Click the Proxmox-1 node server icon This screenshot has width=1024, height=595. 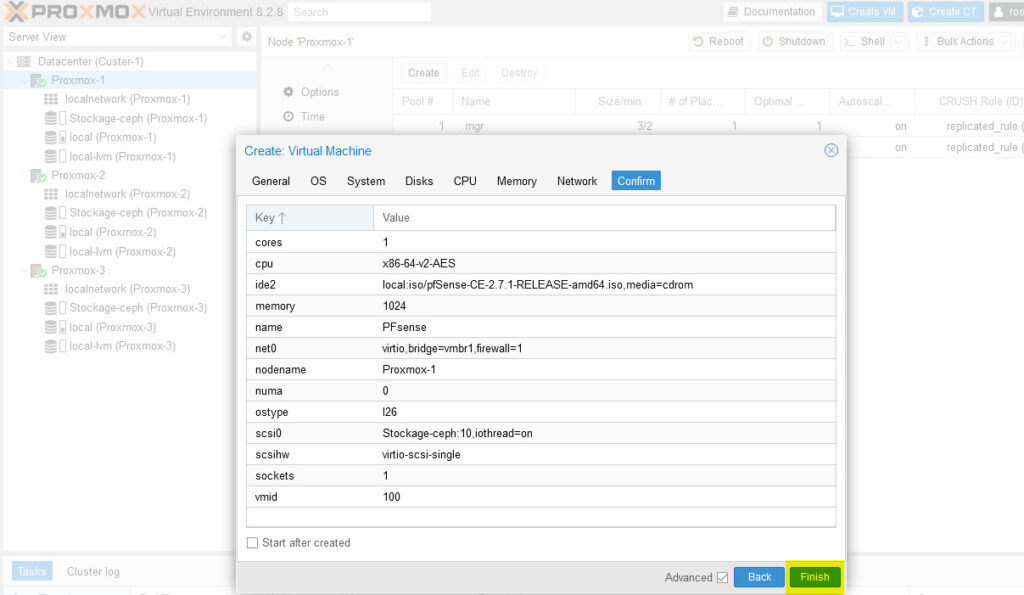coord(39,80)
